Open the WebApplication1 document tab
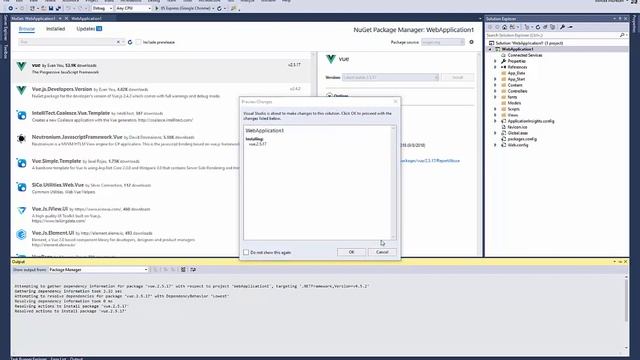 pos(86,18)
